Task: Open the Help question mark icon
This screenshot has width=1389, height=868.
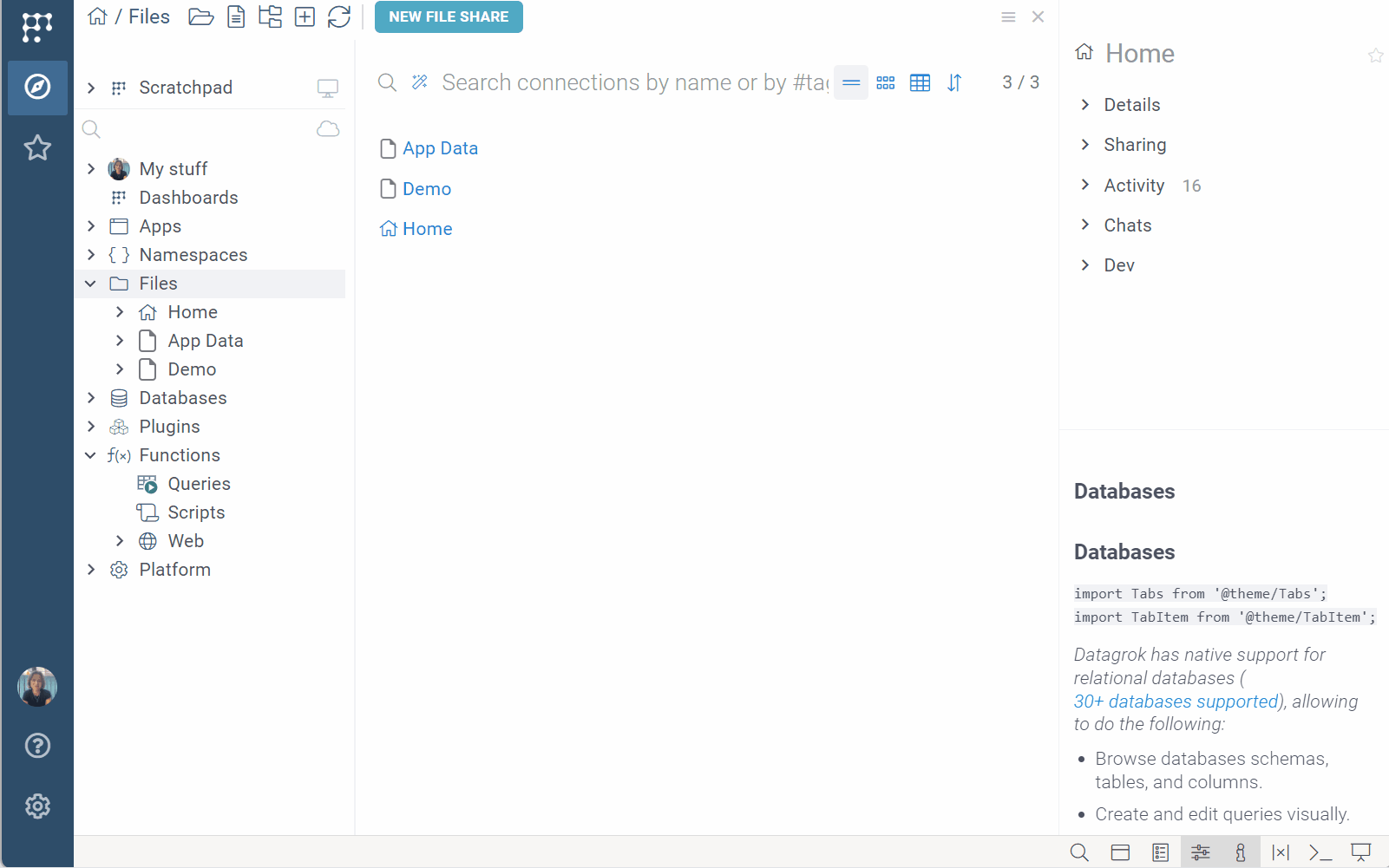Action: pos(37,746)
